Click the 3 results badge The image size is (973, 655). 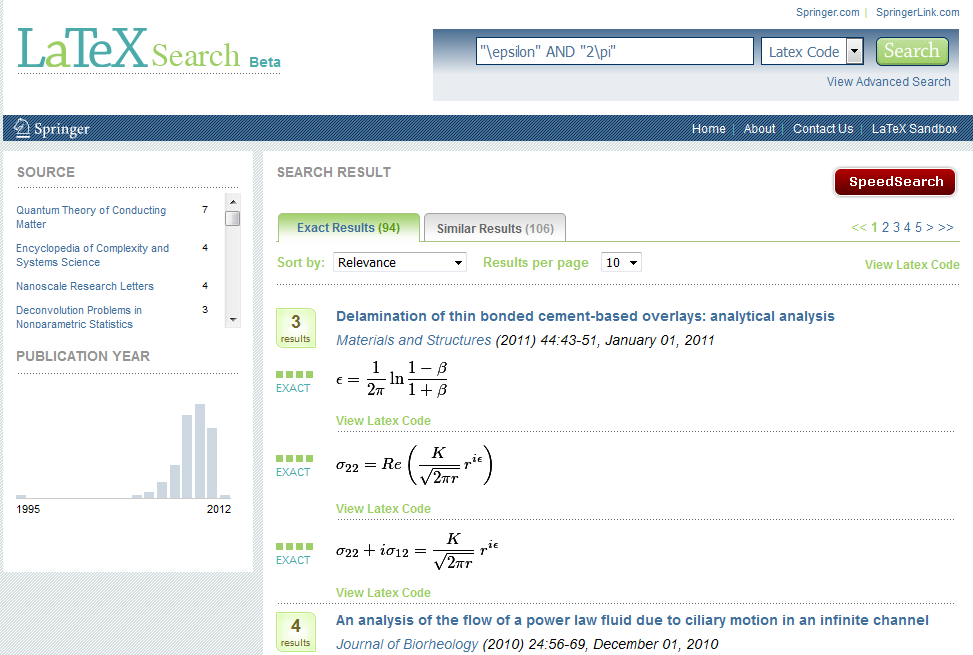coord(296,328)
